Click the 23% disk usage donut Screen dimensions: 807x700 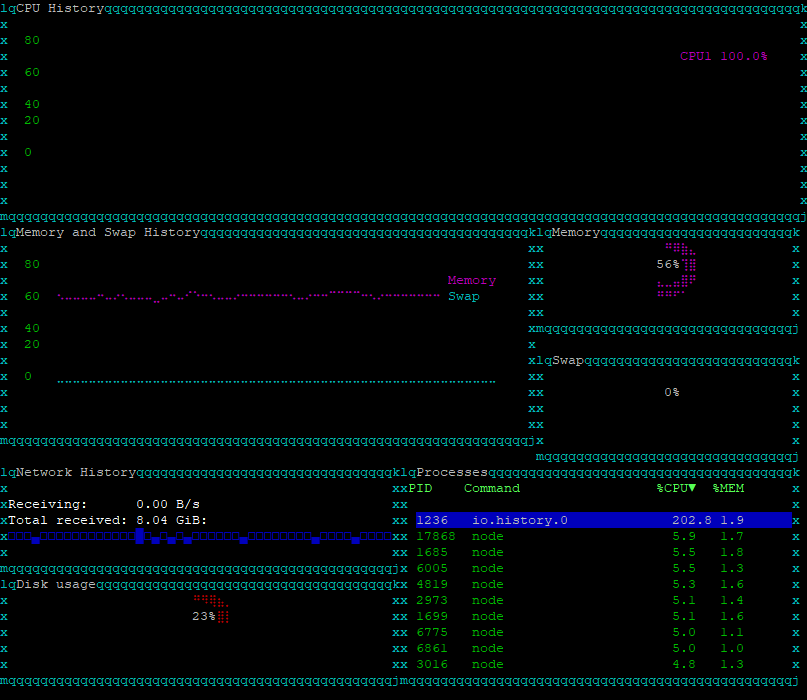click(x=210, y=609)
